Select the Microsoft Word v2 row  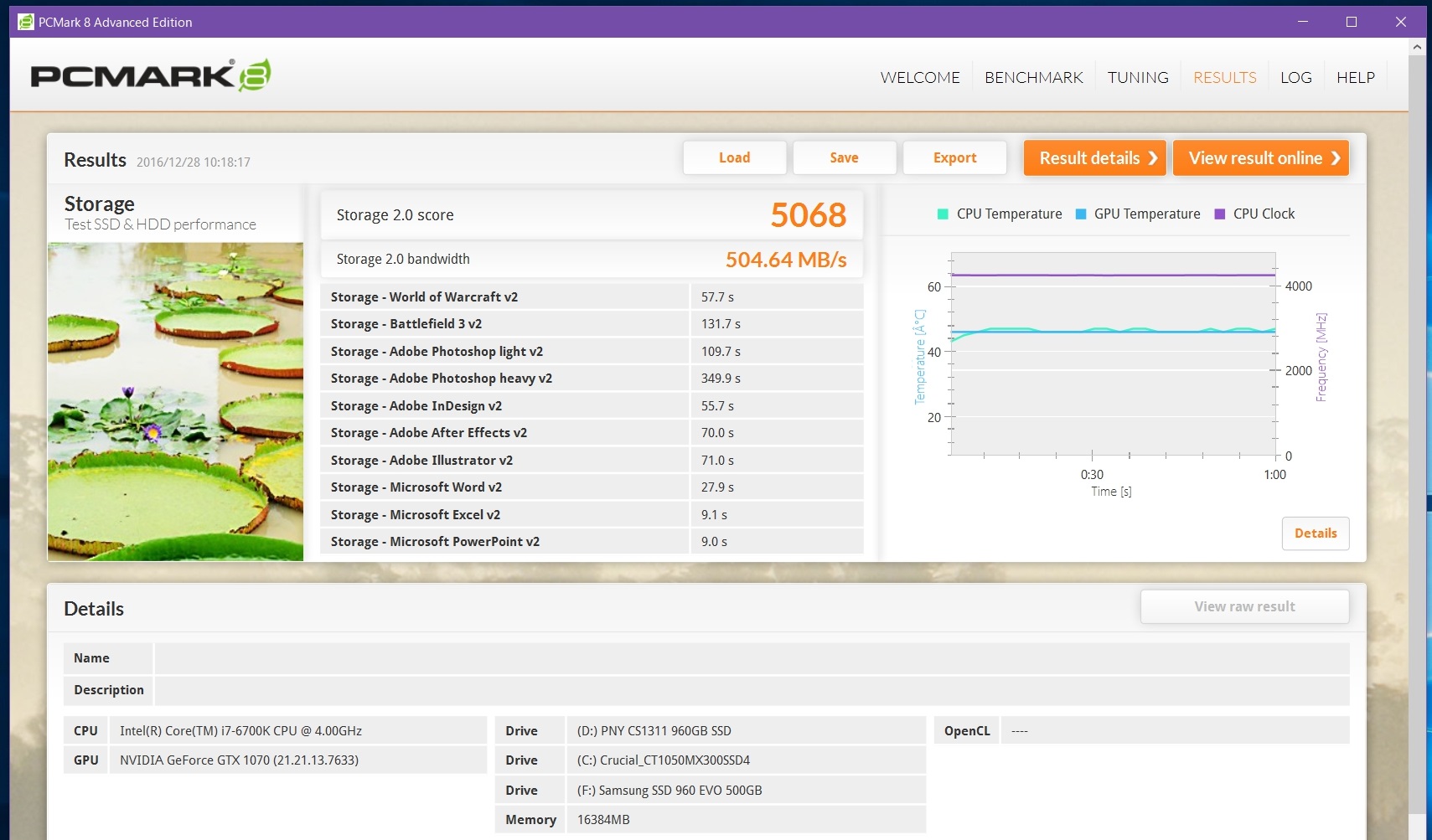[592, 487]
